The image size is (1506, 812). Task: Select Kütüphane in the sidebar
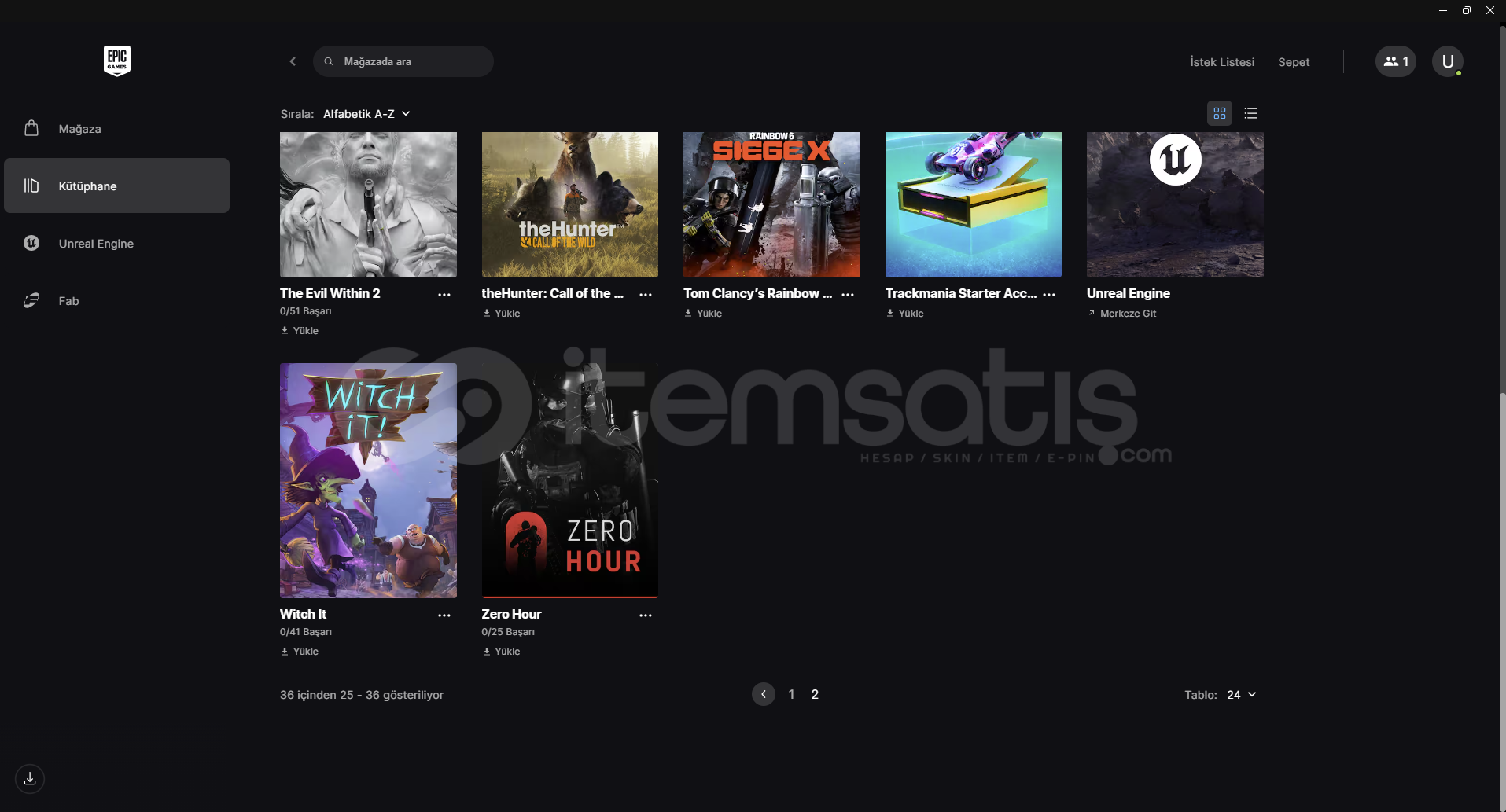(x=116, y=186)
